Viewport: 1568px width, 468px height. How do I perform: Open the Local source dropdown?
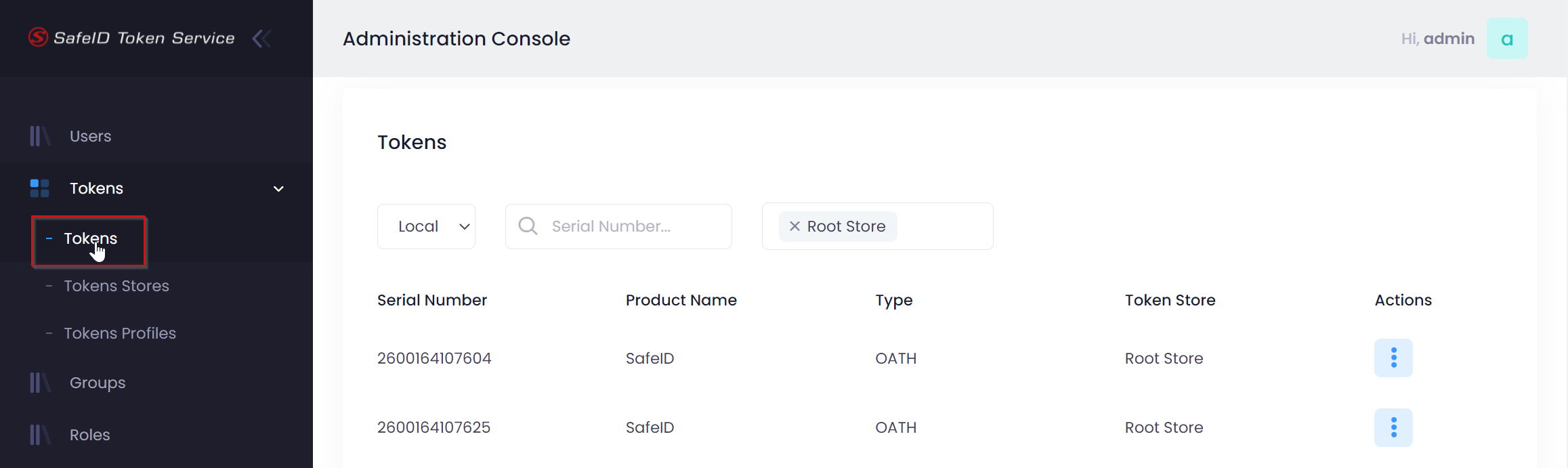(x=426, y=226)
